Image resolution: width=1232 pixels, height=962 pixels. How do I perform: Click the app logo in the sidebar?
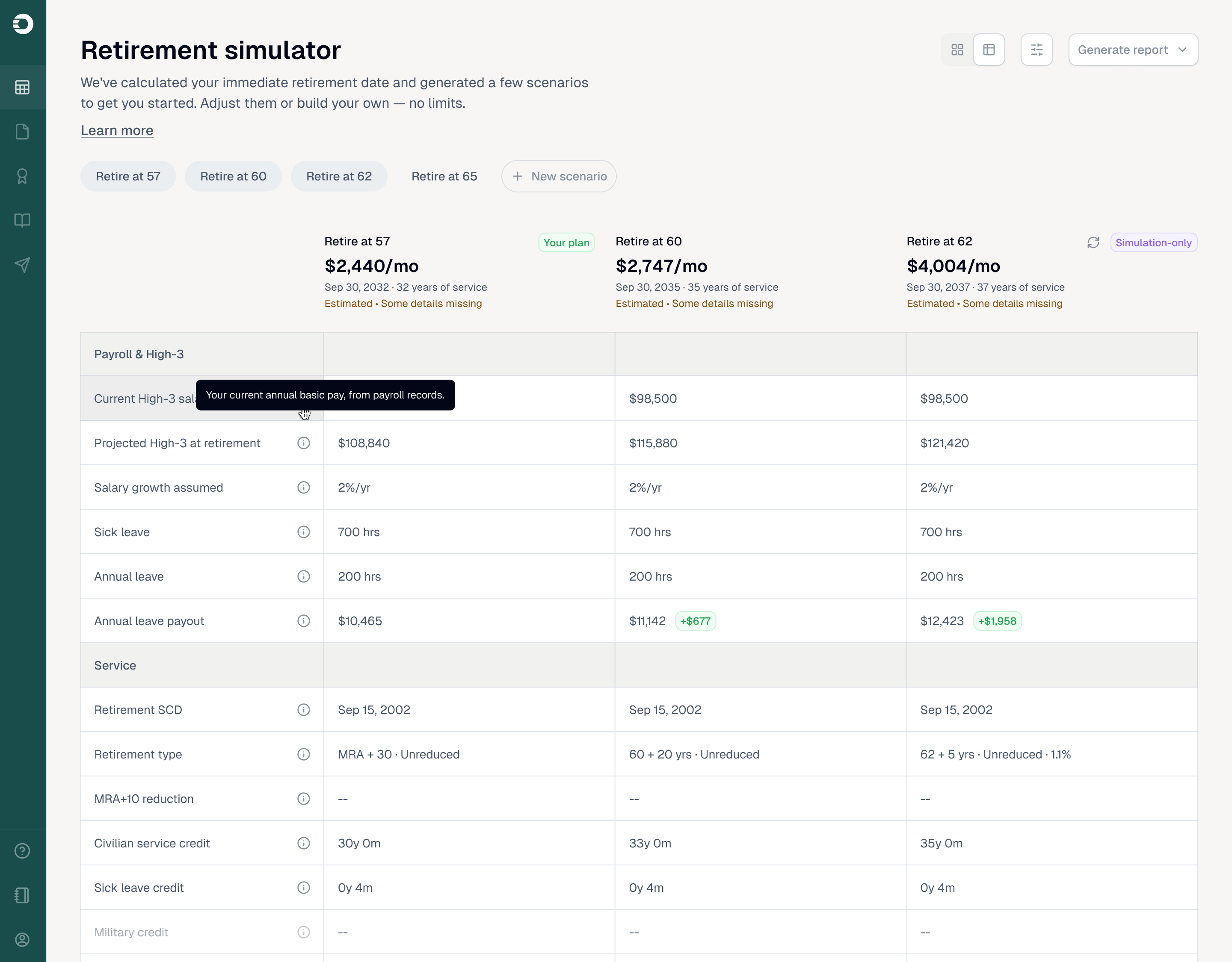23,24
